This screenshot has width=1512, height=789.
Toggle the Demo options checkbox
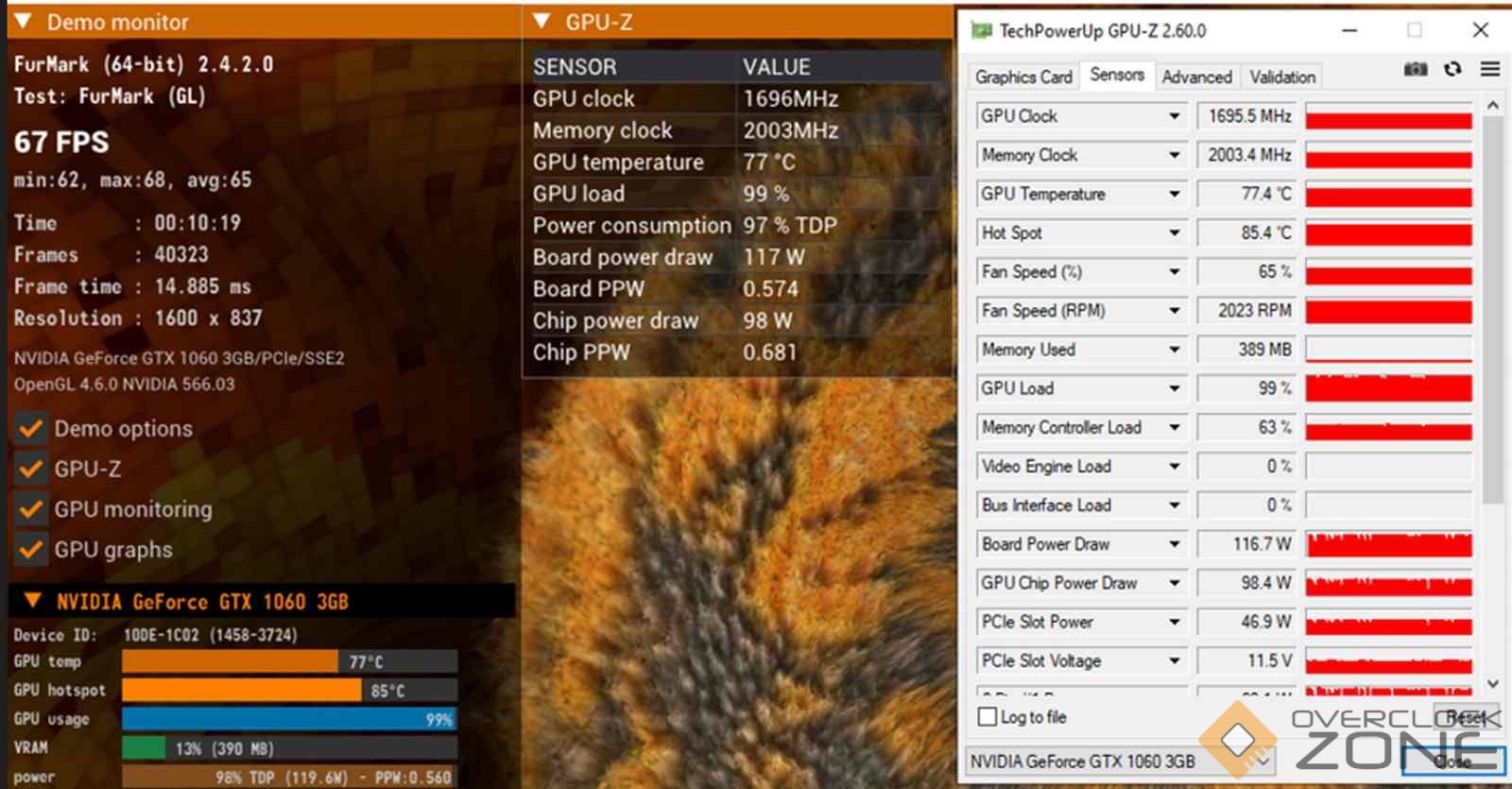tap(31, 429)
